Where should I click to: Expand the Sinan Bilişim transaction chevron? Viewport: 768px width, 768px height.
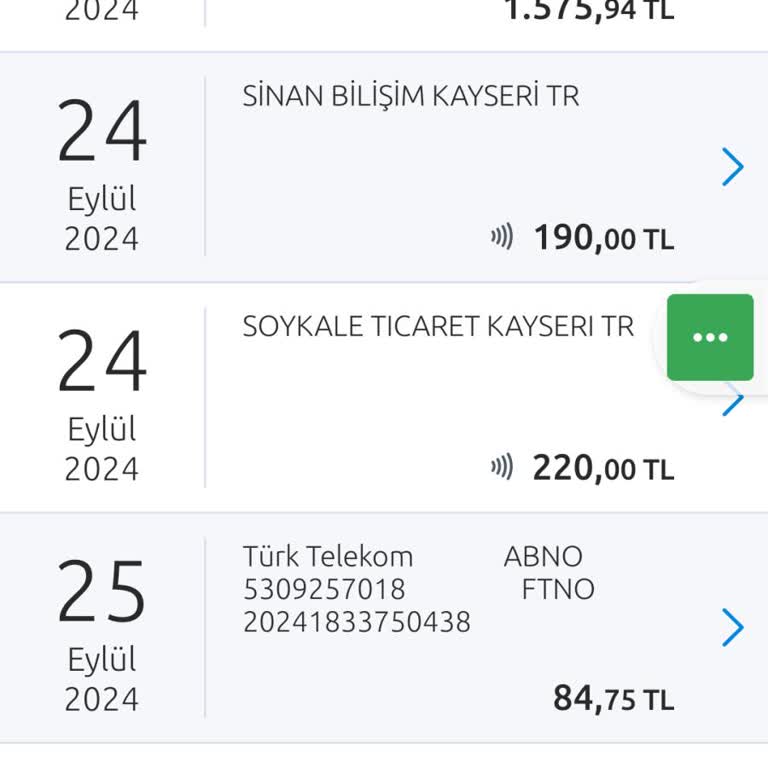(x=733, y=167)
